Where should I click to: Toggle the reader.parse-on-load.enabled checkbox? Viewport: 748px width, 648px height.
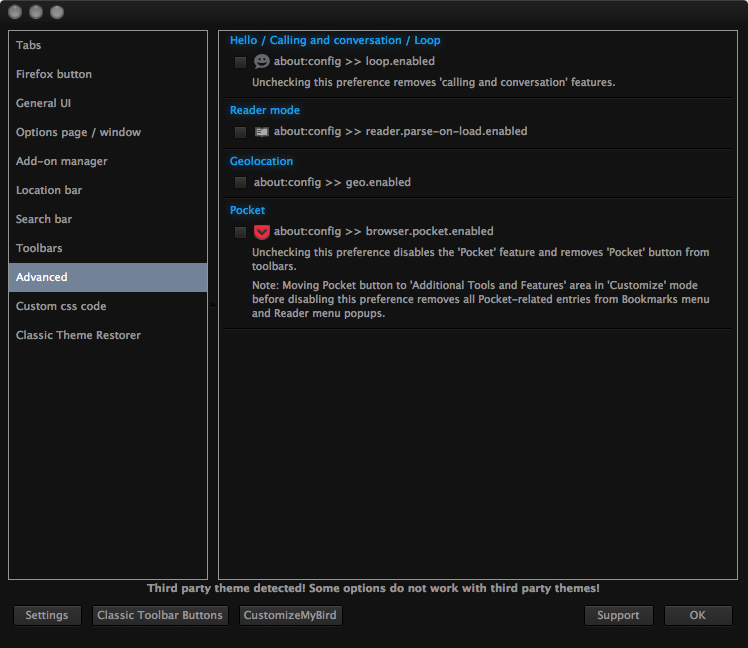point(240,132)
